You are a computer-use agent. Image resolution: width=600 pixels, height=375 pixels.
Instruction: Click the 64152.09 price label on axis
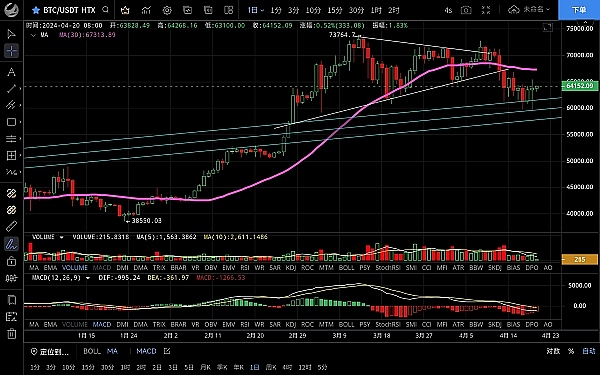point(580,86)
